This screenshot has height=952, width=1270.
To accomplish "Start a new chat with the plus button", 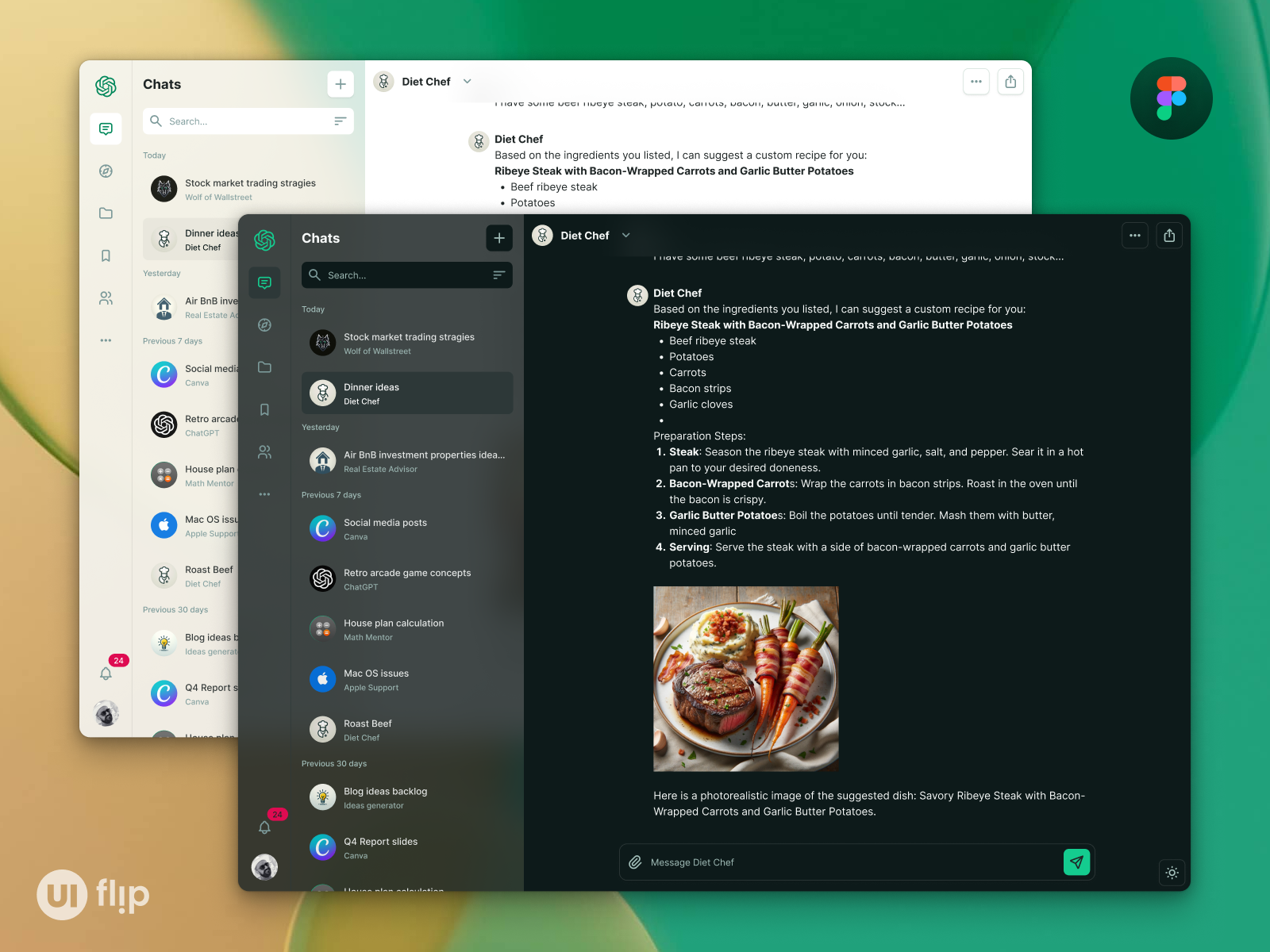I will pyautogui.click(x=499, y=237).
